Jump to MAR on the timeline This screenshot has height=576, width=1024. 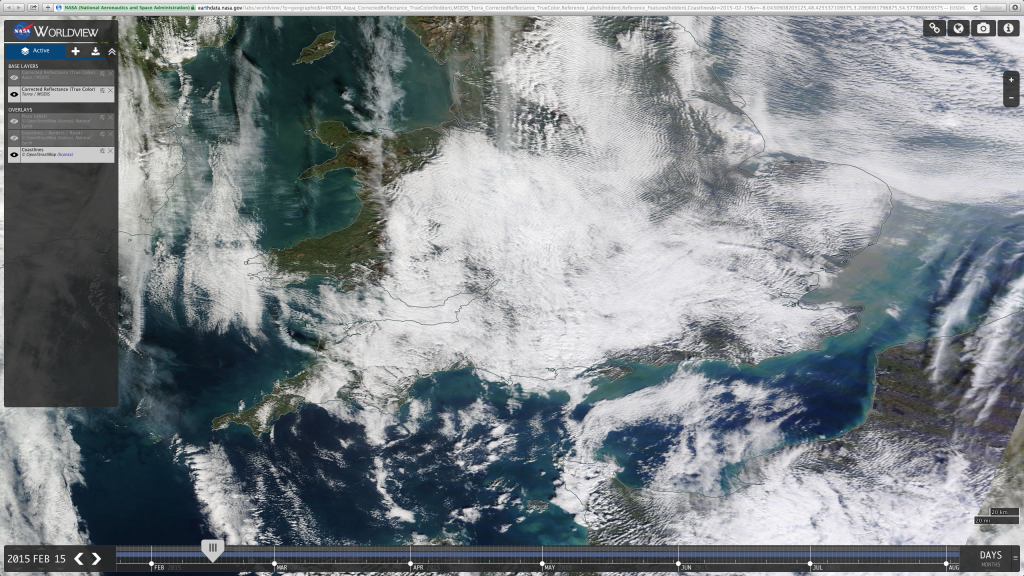[281, 568]
